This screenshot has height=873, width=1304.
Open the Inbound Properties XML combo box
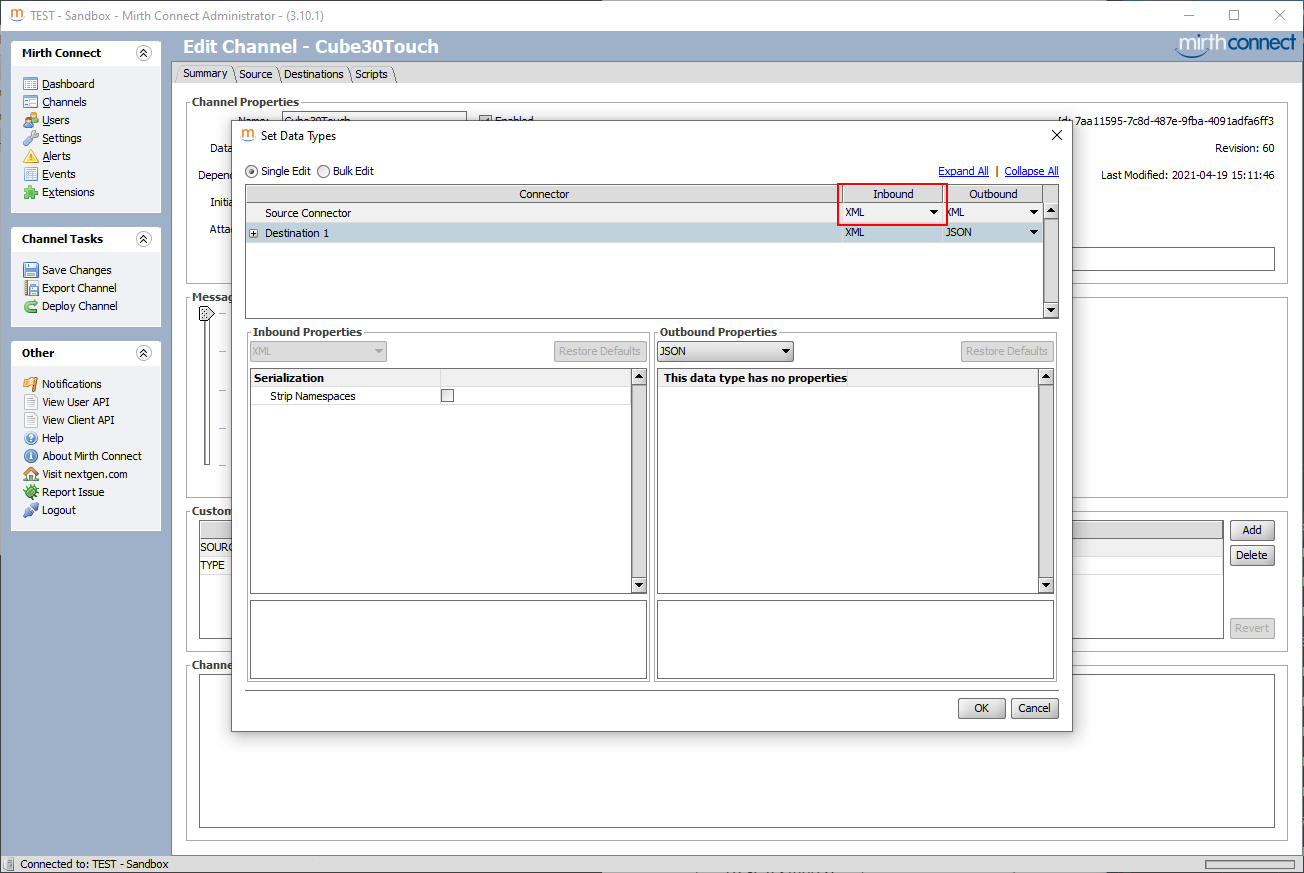[318, 351]
